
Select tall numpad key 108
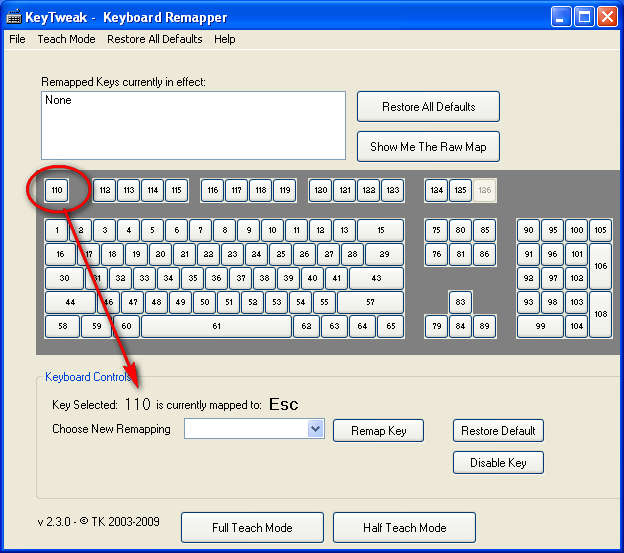point(601,314)
